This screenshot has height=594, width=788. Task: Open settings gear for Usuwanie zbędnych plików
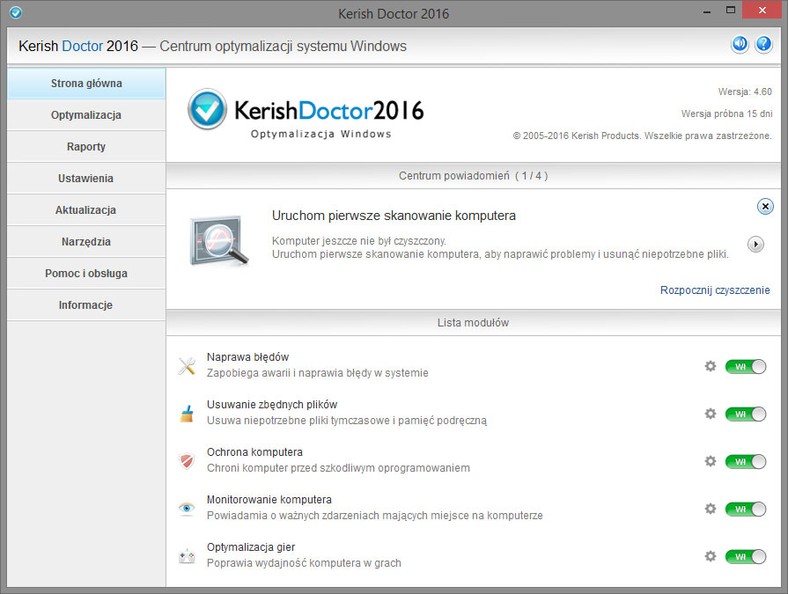[710, 414]
